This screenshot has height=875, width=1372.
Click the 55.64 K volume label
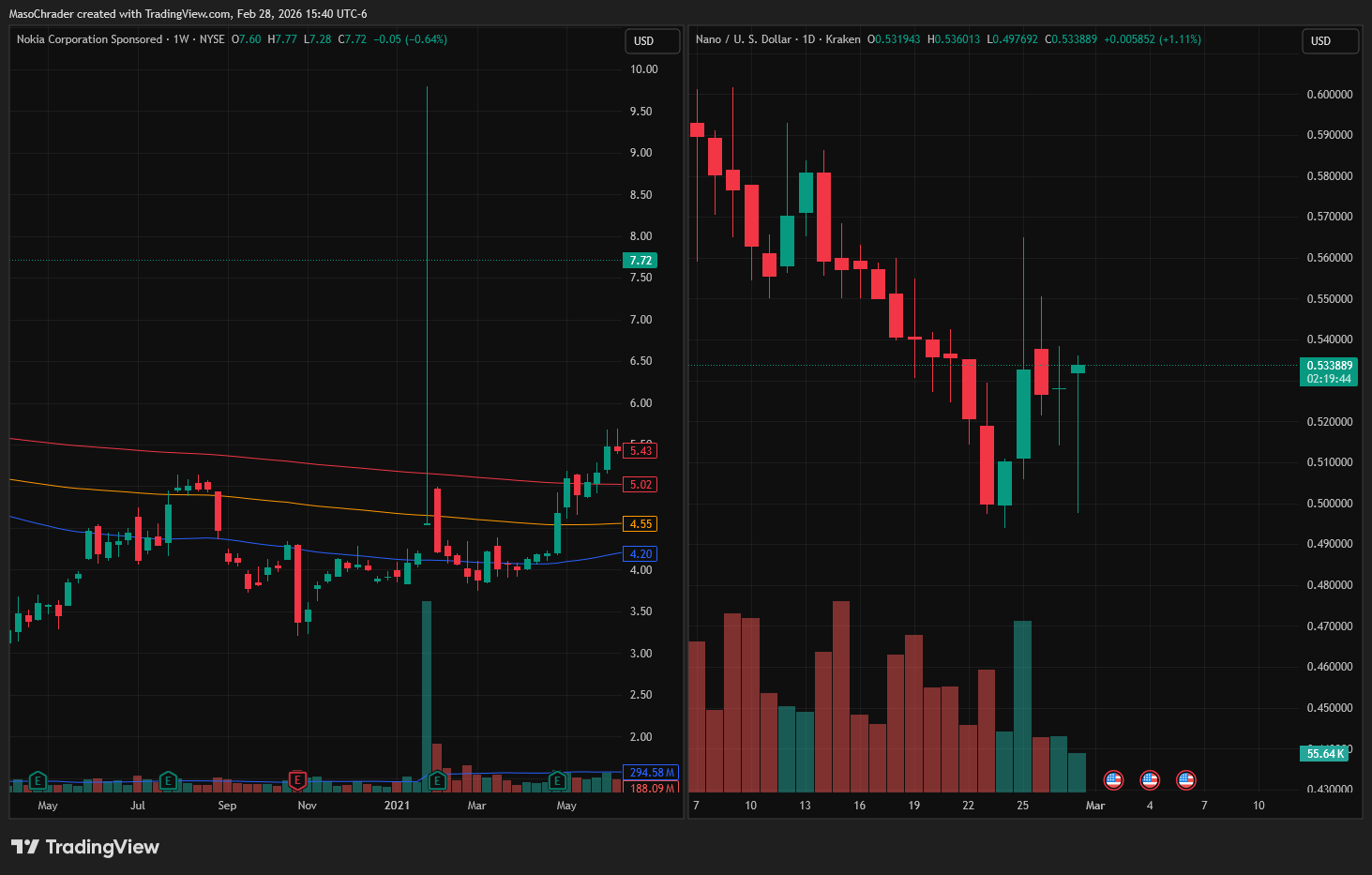1325,754
